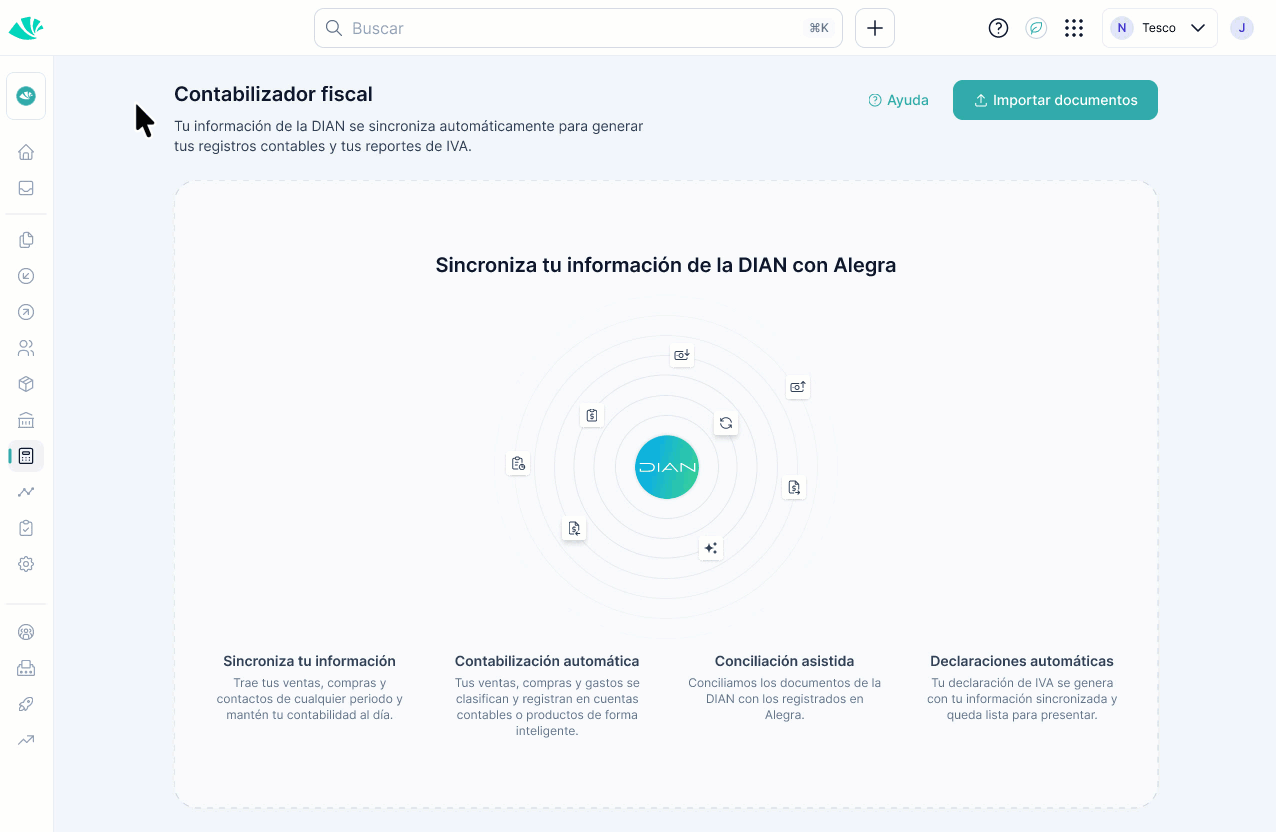Click the heading 'Sincroniza tu información de la DIAN con Alegra'
The height and width of the screenshot is (832, 1276).
[666, 265]
